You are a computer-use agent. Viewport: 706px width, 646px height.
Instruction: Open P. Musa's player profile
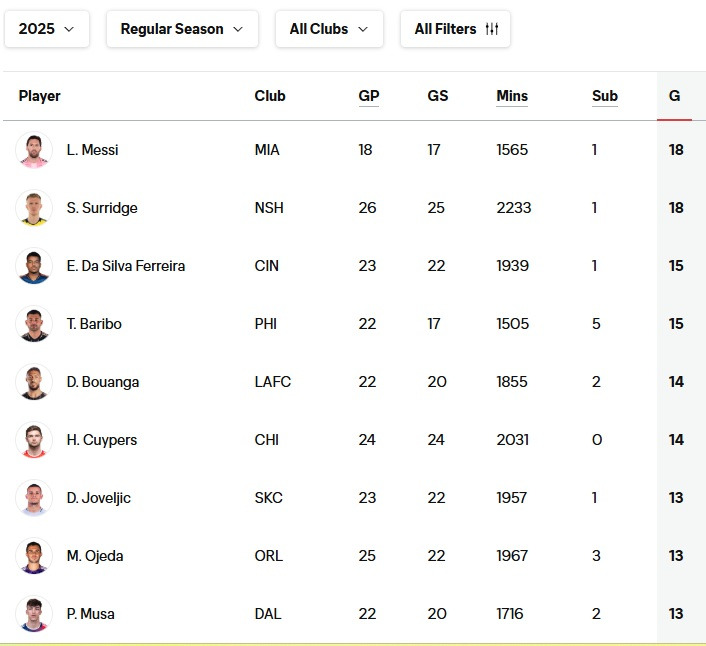(x=90, y=614)
